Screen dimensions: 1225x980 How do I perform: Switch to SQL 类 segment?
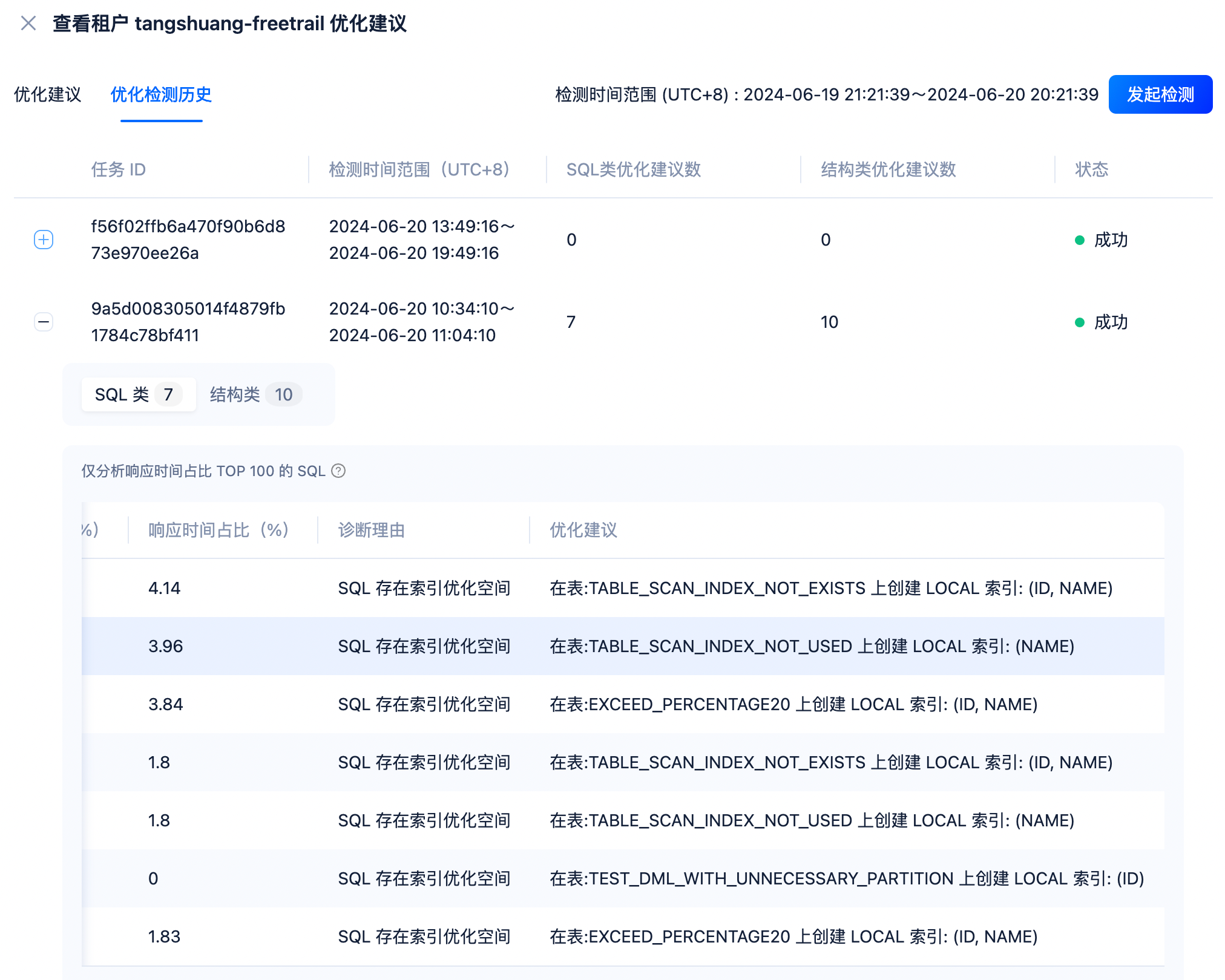tap(138, 394)
